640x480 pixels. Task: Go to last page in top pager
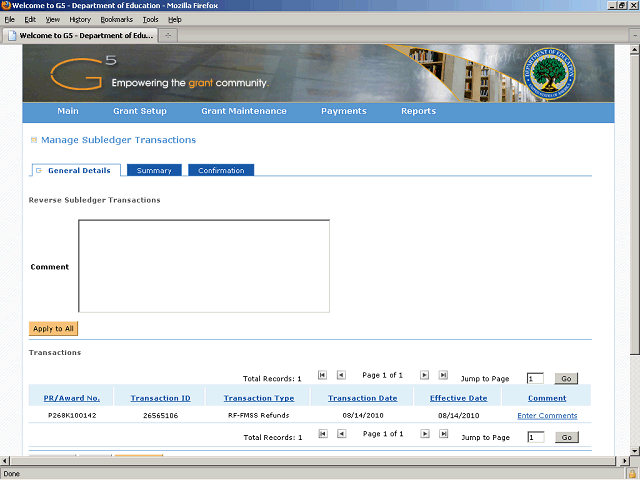click(x=443, y=375)
